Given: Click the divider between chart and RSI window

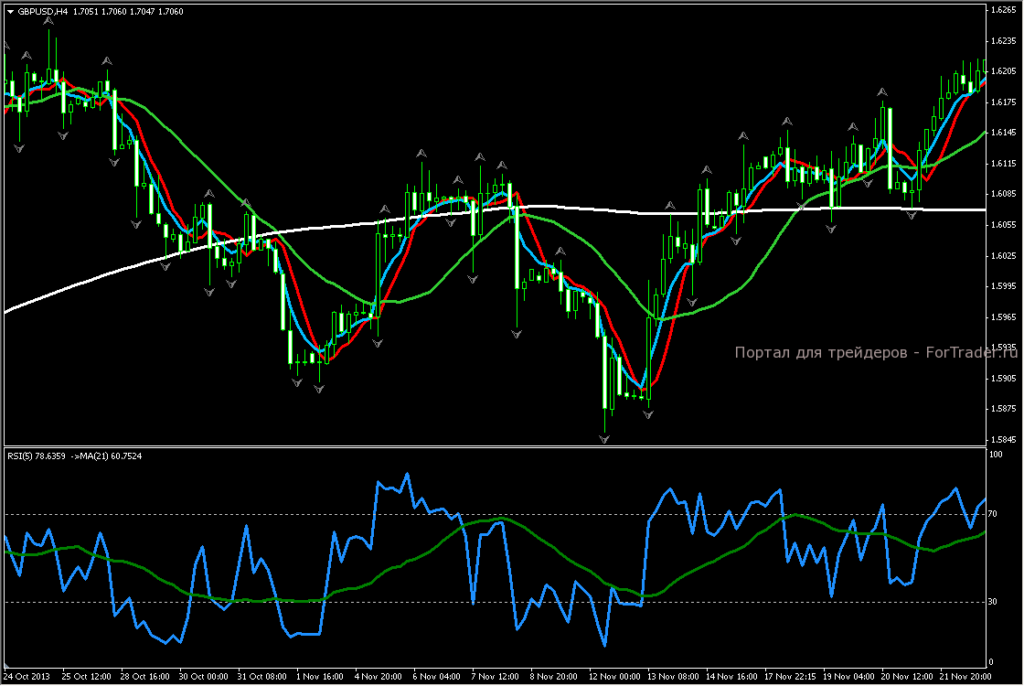Looking at the screenshot, I should (500, 446).
